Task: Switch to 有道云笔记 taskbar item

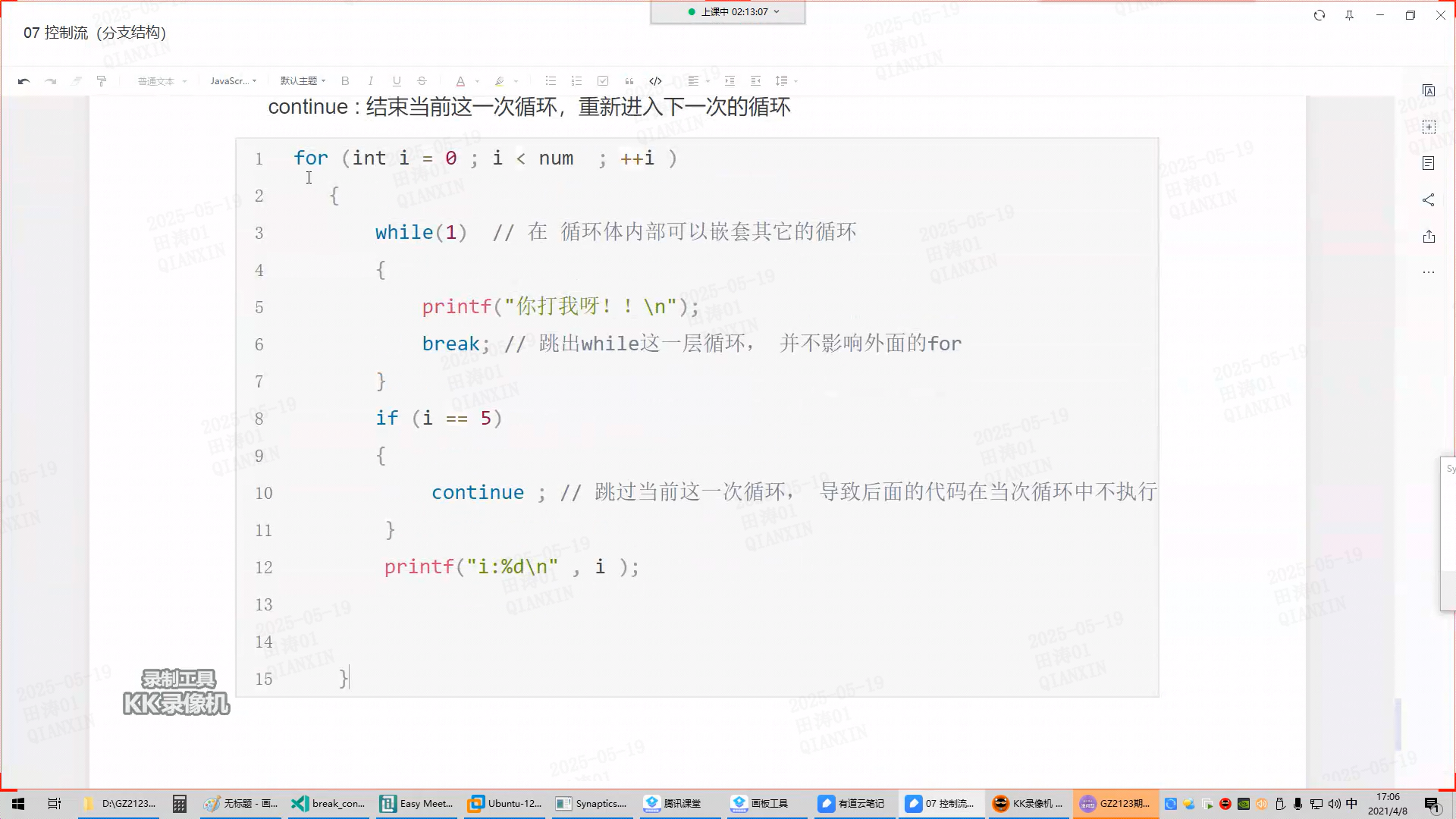Action: [852, 804]
